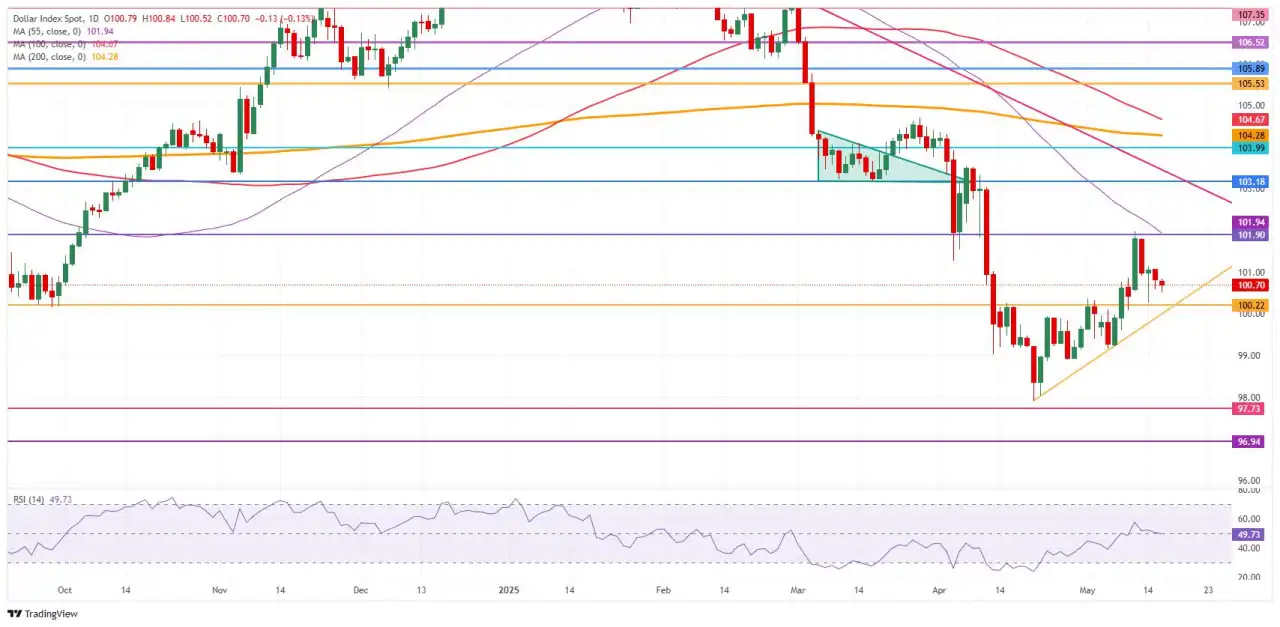
Task: Click the 106.52 price label
Action: [x=1252, y=43]
